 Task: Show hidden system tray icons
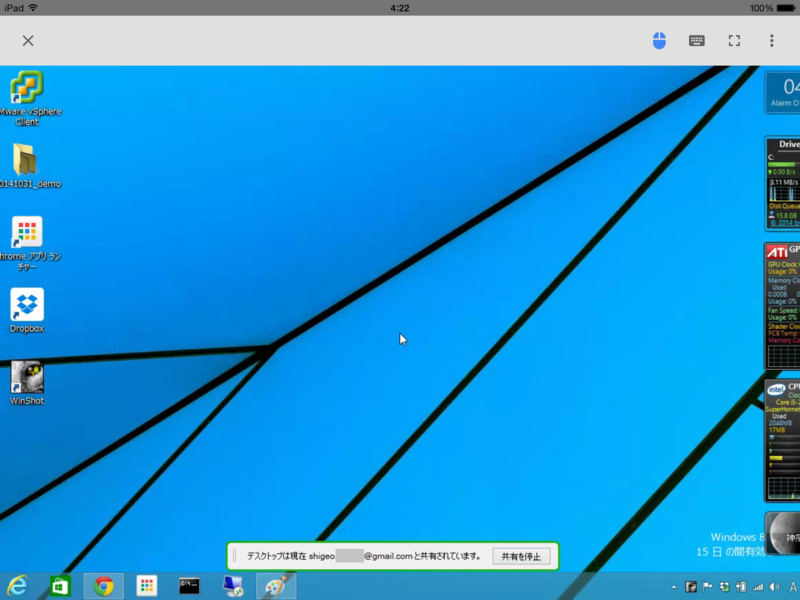click(673, 587)
